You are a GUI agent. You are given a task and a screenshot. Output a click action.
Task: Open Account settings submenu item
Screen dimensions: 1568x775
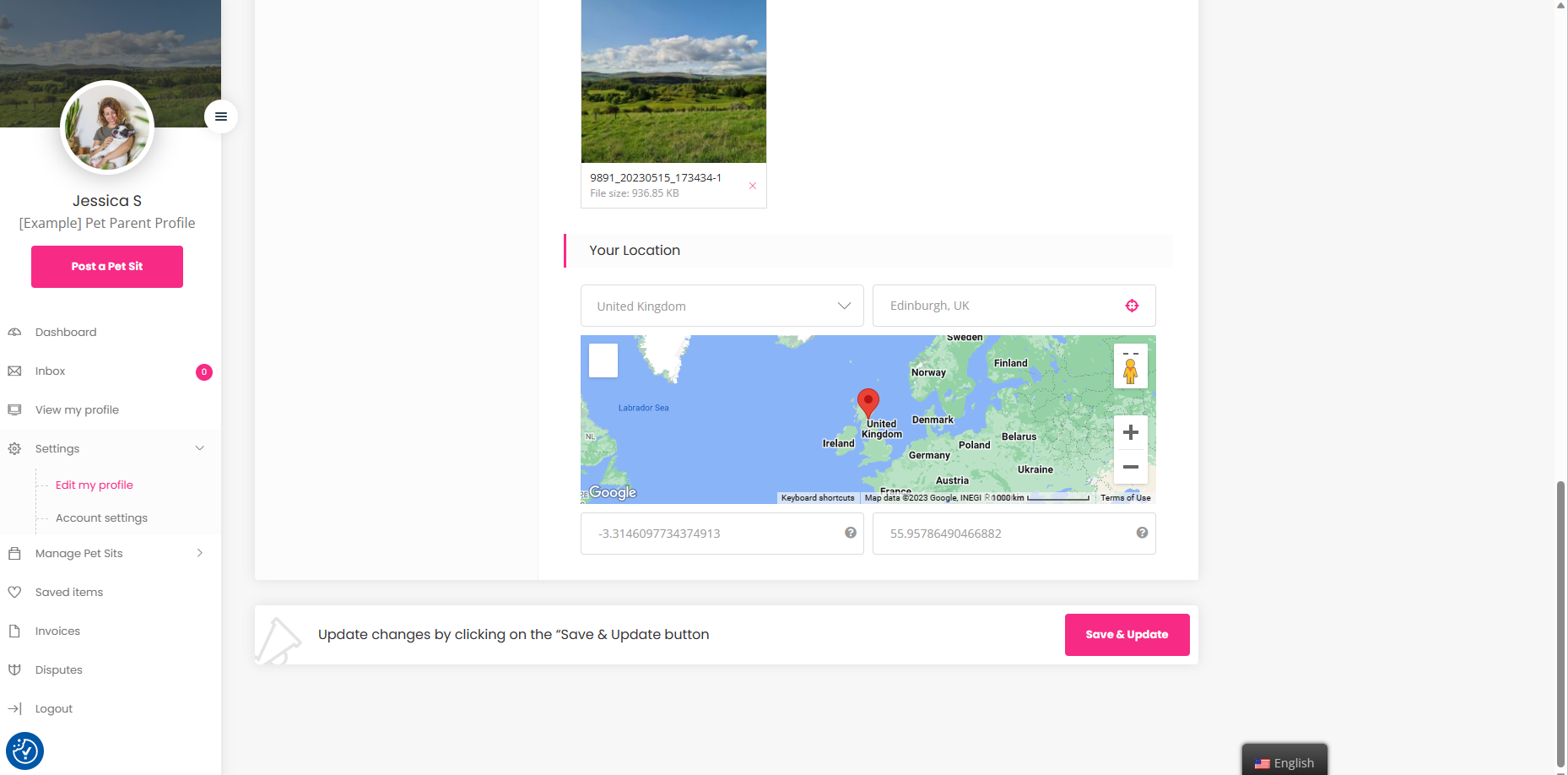pyautogui.click(x=101, y=518)
